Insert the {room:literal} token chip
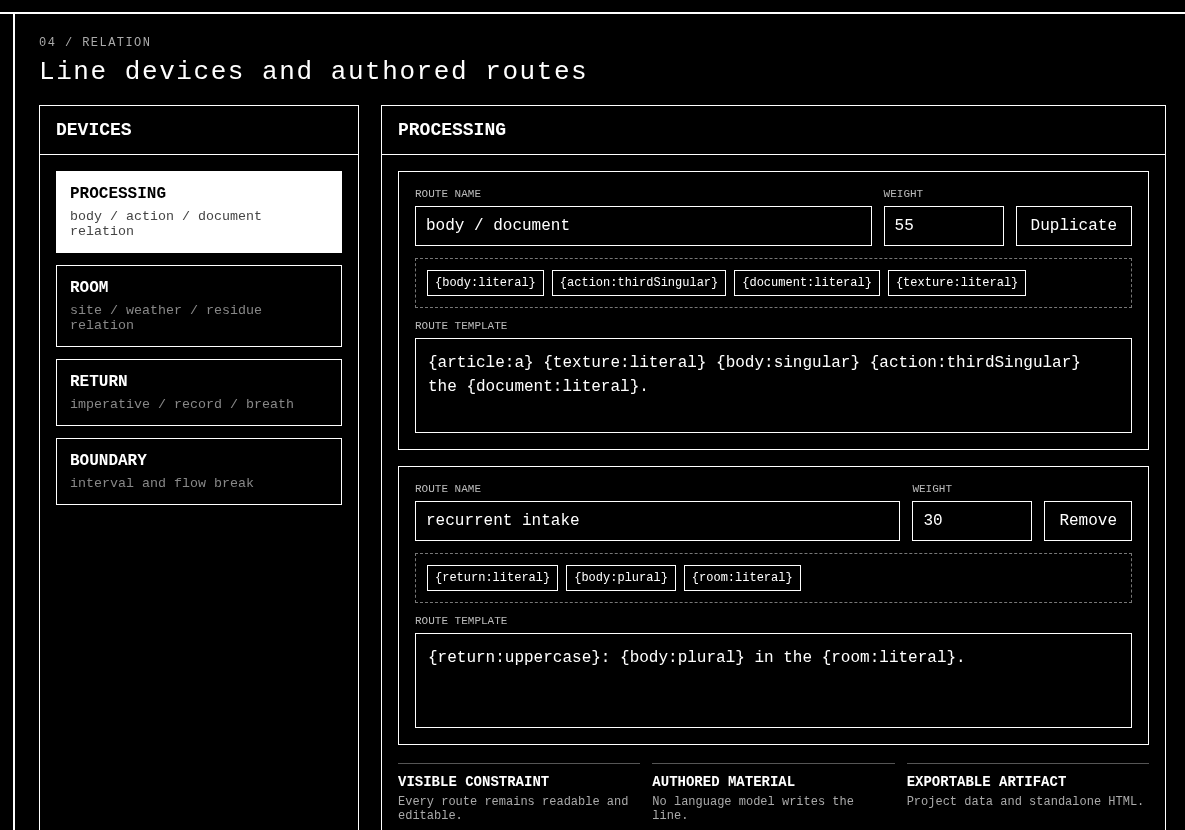 tap(742, 578)
